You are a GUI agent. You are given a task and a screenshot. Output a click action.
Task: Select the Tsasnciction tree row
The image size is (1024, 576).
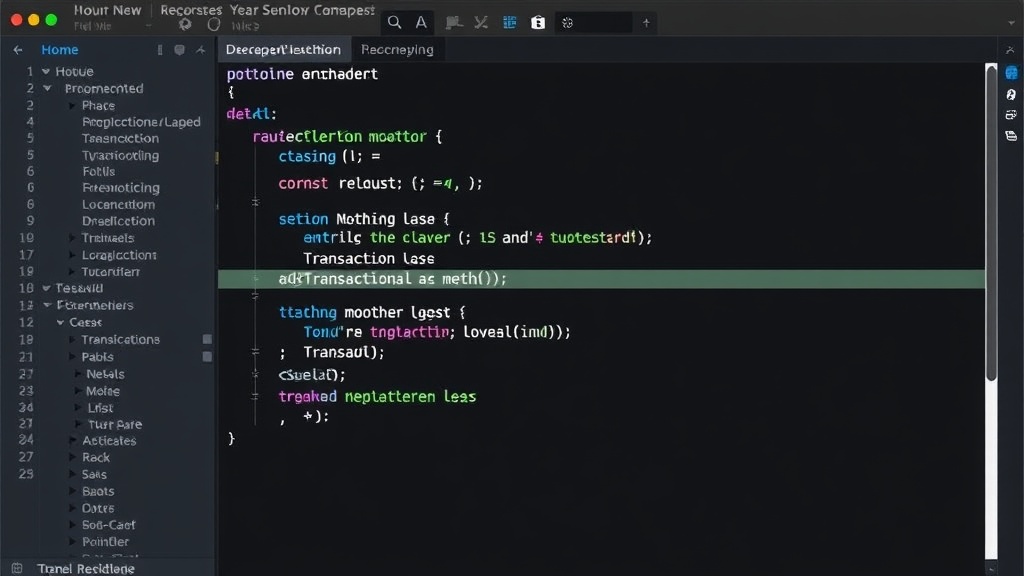120,138
